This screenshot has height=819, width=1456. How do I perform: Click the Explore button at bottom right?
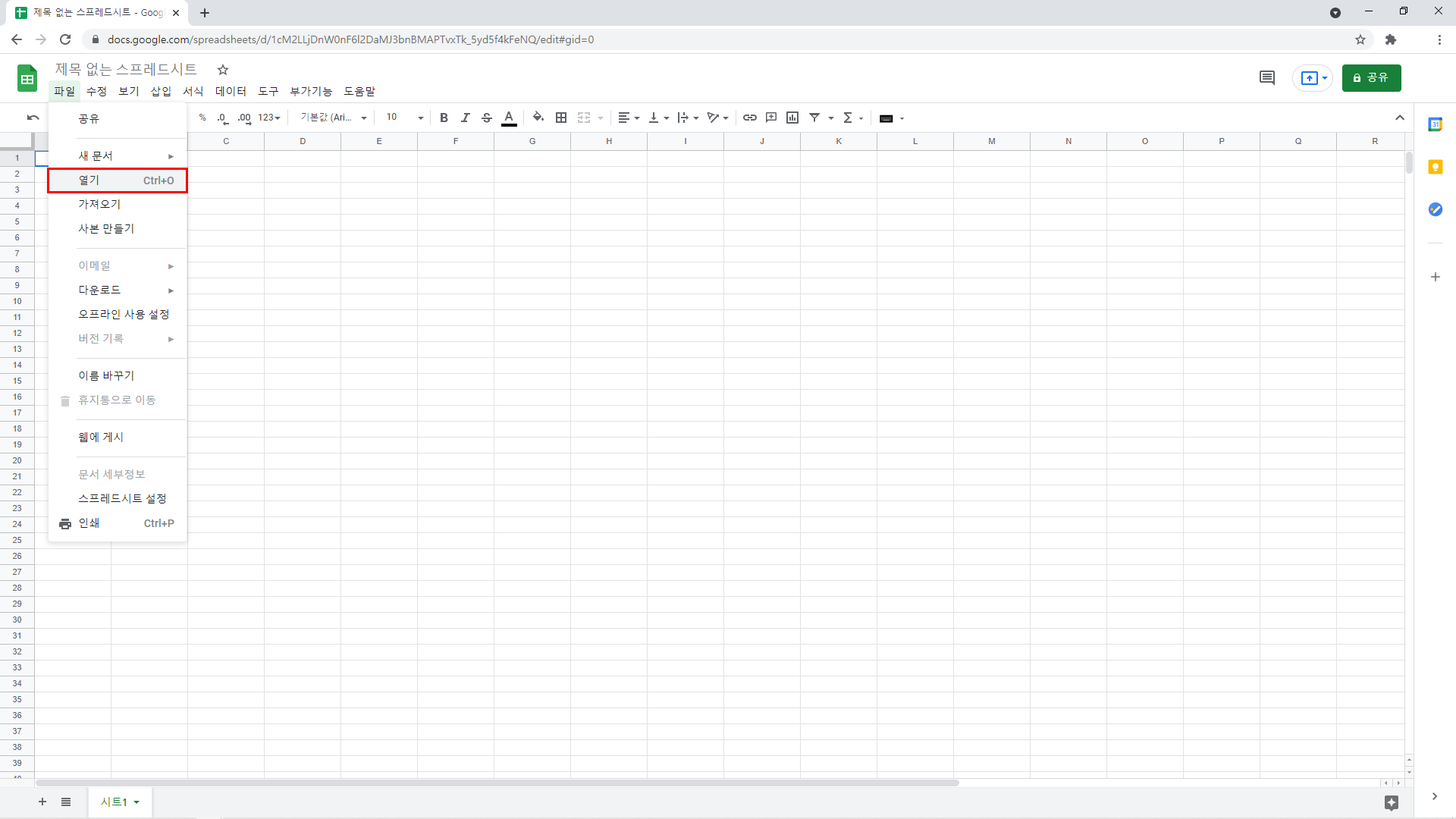pyautogui.click(x=1391, y=802)
